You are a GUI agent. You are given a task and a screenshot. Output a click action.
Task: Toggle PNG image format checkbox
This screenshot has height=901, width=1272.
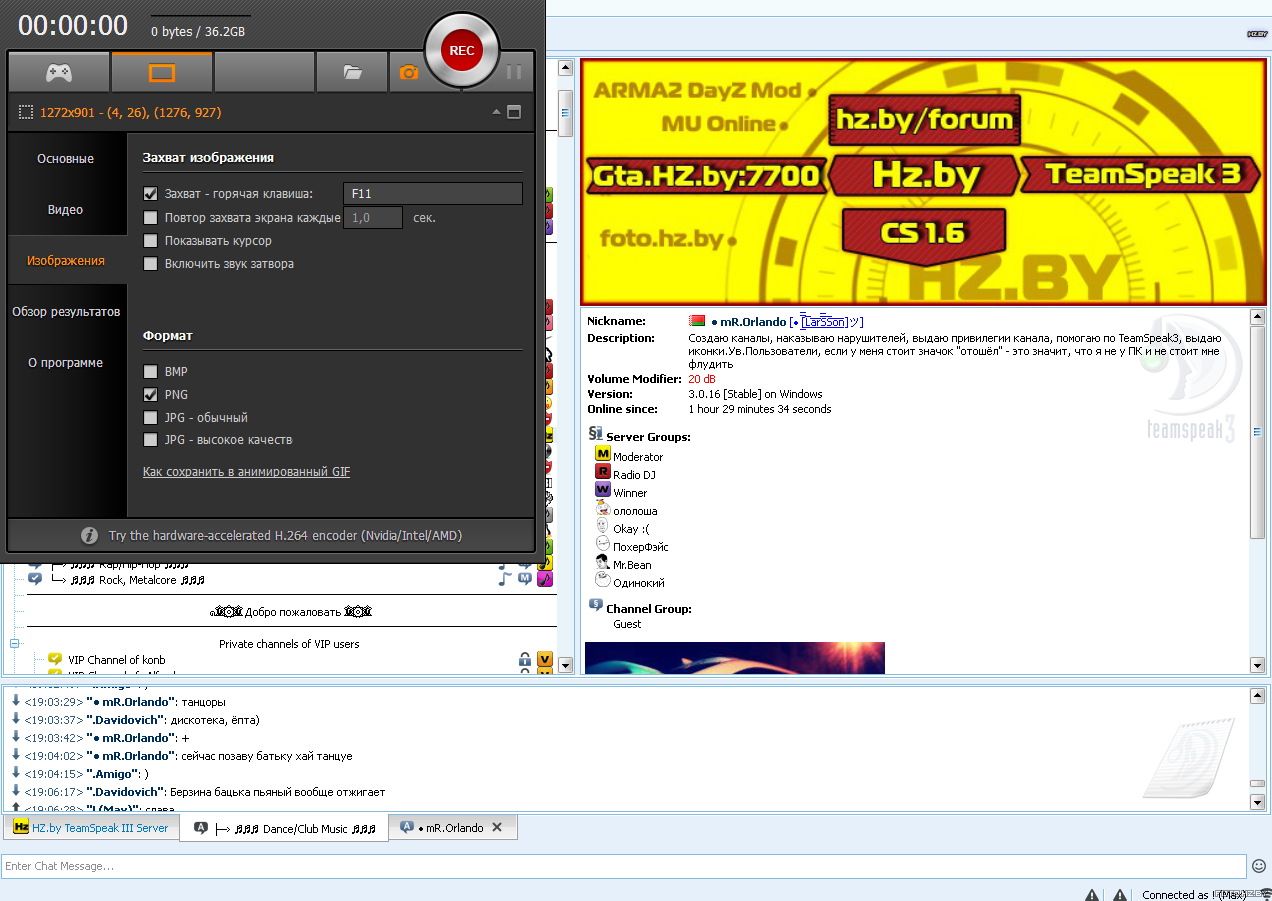(150, 395)
